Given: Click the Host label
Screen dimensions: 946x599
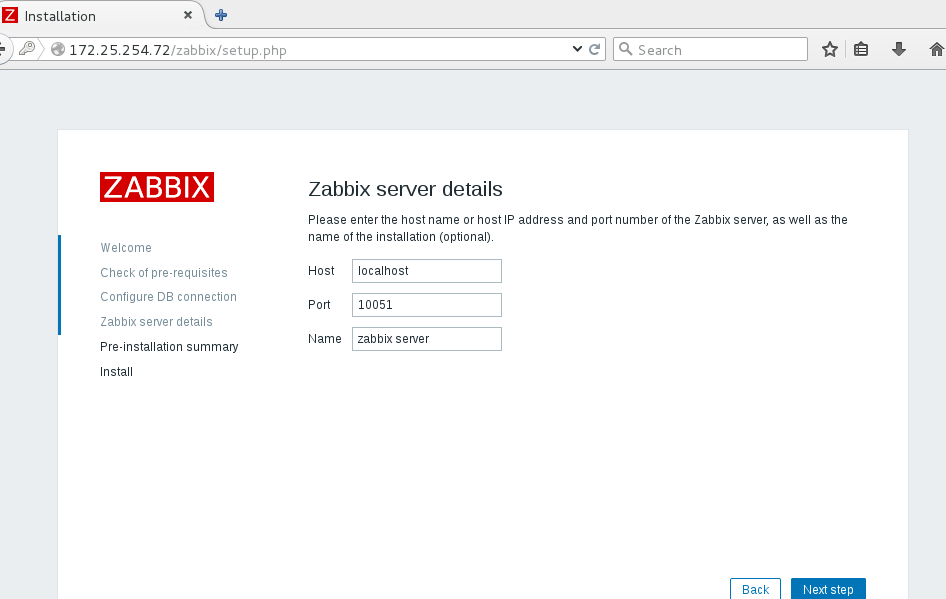Looking at the screenshot, I should coord(321,271).
